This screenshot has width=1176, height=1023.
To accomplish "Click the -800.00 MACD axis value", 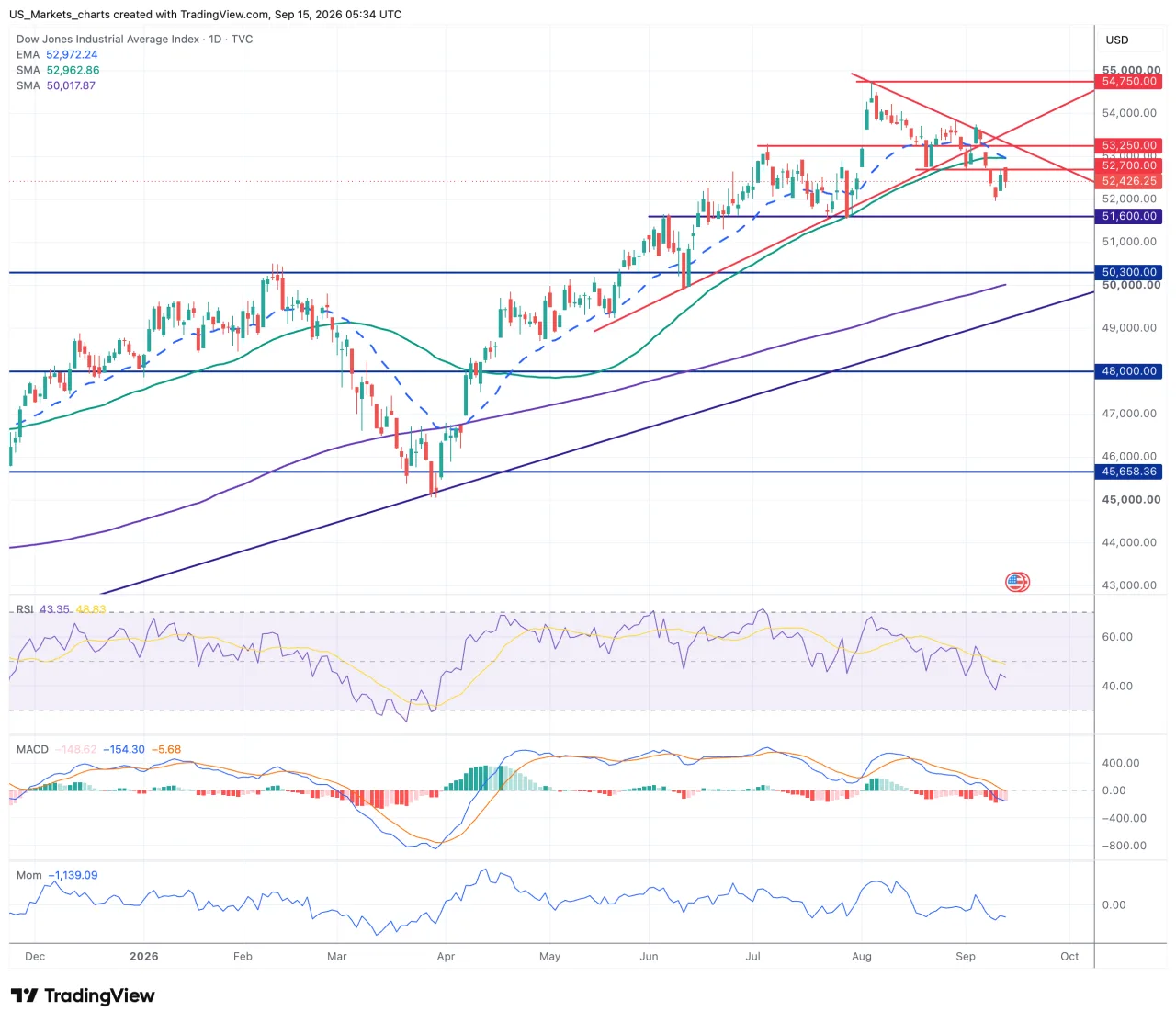I will click(x=1125, y=846).
